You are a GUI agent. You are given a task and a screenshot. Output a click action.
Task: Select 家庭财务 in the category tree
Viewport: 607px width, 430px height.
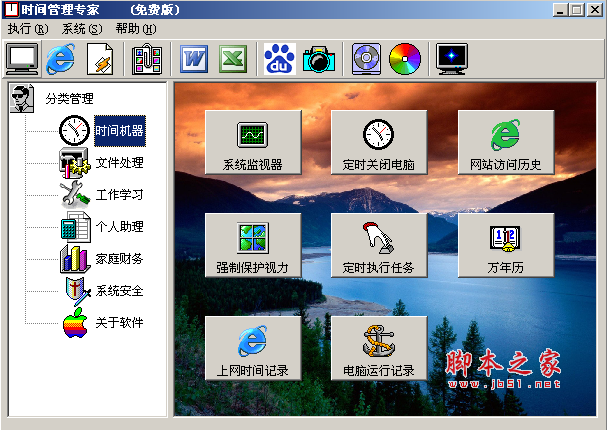tap(120, 259)
